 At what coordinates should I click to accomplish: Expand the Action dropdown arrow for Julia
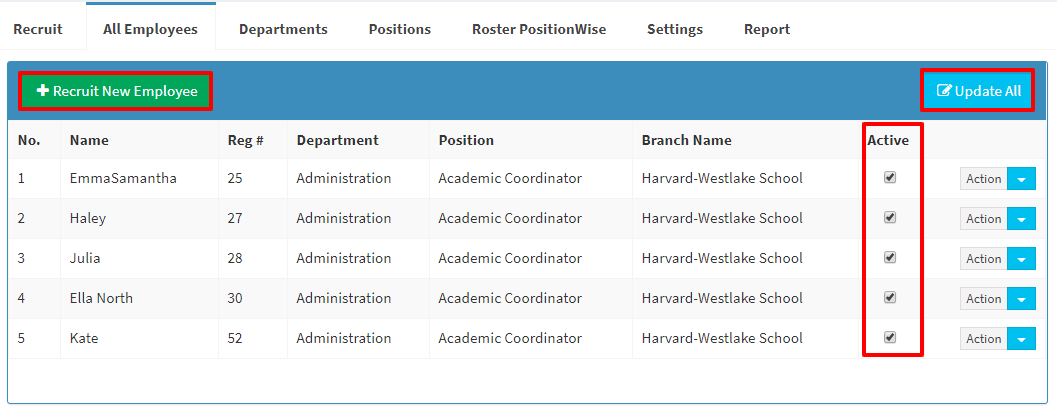click(1021, 259)
